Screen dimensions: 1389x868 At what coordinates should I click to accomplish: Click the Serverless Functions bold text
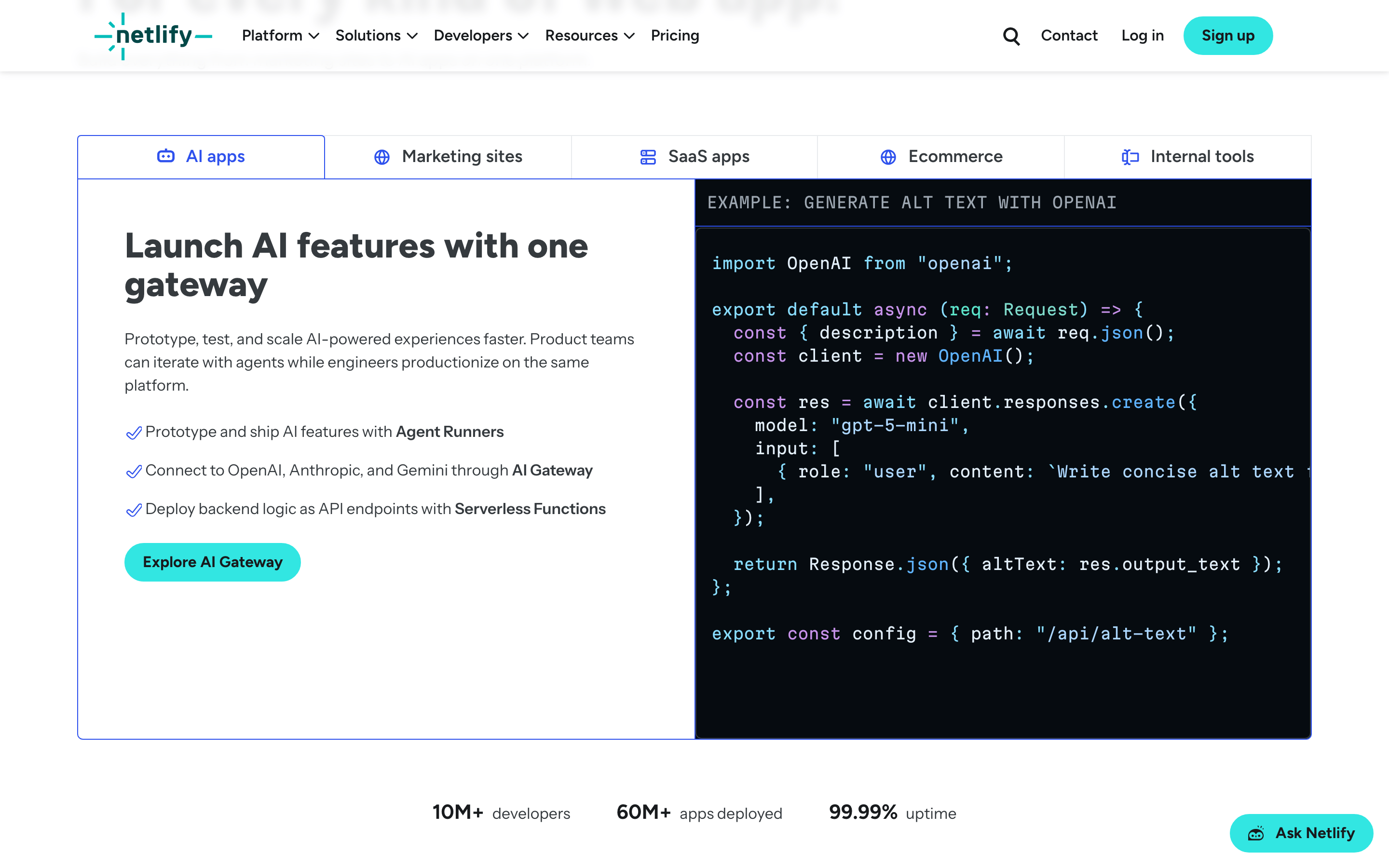530,509
